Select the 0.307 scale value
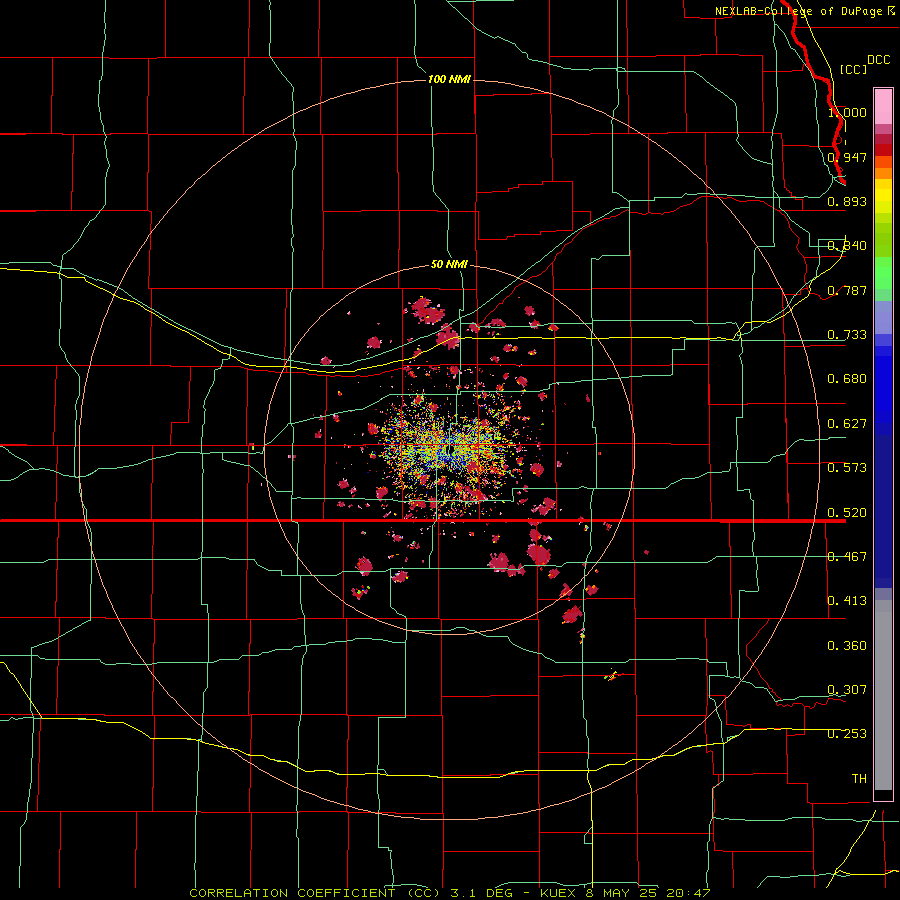The image size is (900, 900). pos(847,690)
